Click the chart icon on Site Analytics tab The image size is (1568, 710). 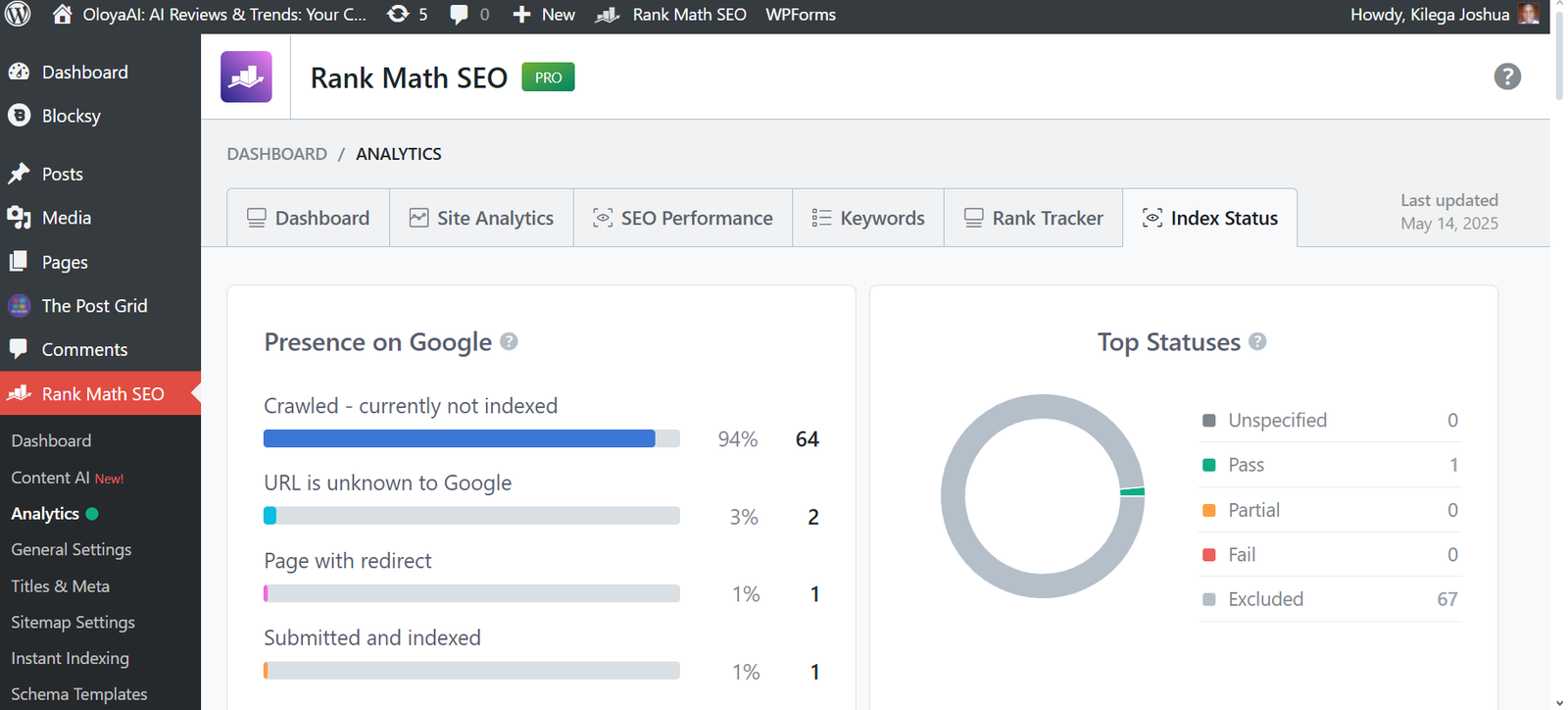[418, 218]
